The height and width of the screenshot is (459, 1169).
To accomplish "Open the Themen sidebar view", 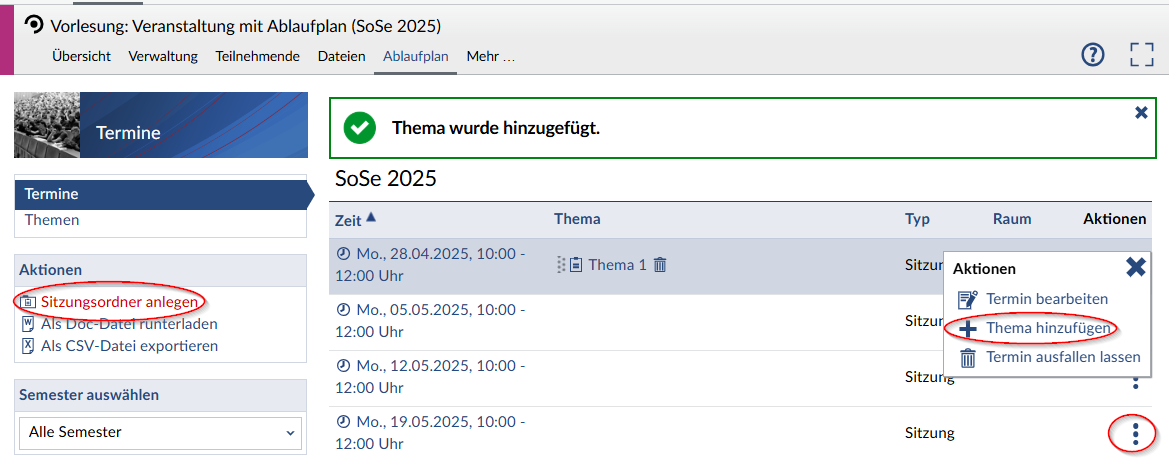I will pyautogui.click(x=52, y=220).
